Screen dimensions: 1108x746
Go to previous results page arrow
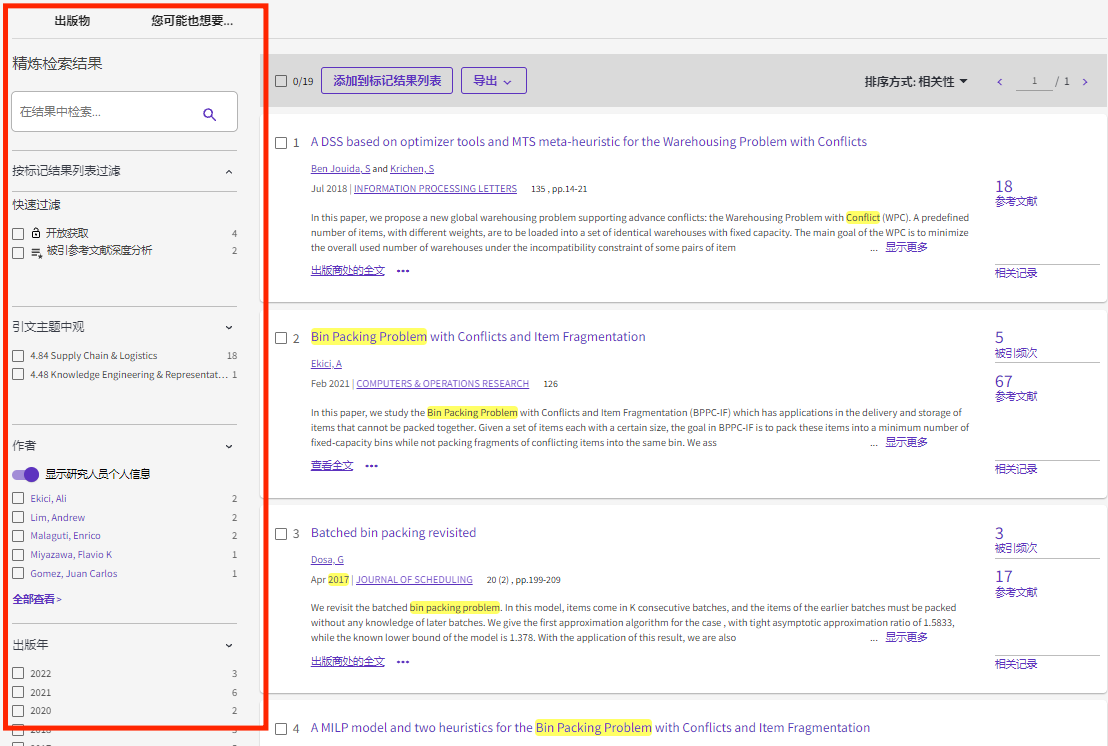click(999, 82)
